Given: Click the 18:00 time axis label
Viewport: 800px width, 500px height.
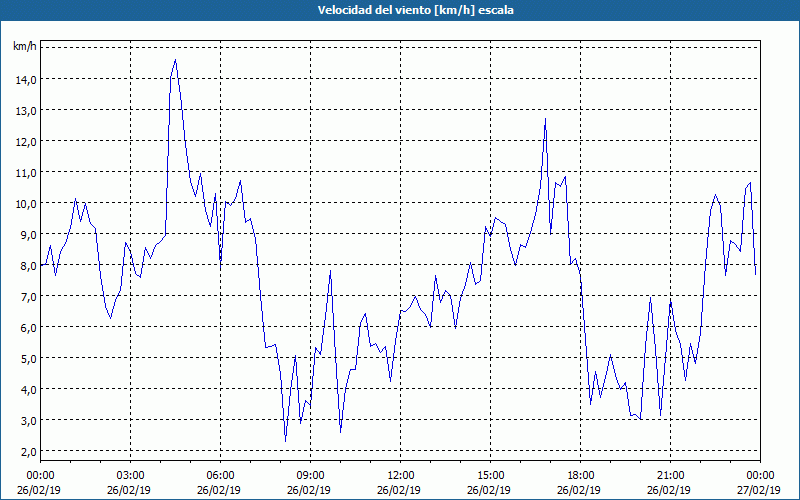Looking at the screenshot, I should tap(581, 476).
